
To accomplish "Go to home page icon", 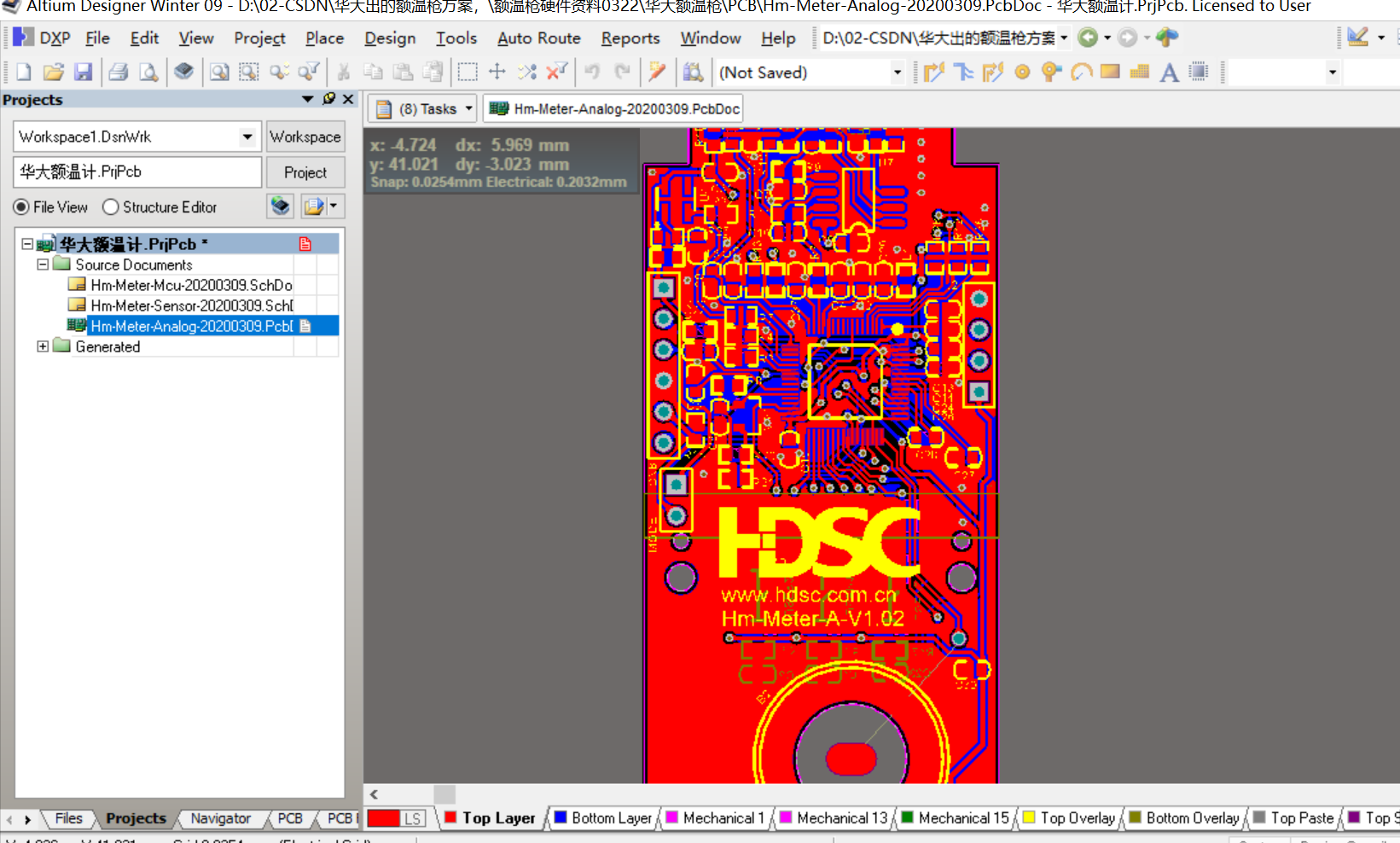I will point(1166,38).
